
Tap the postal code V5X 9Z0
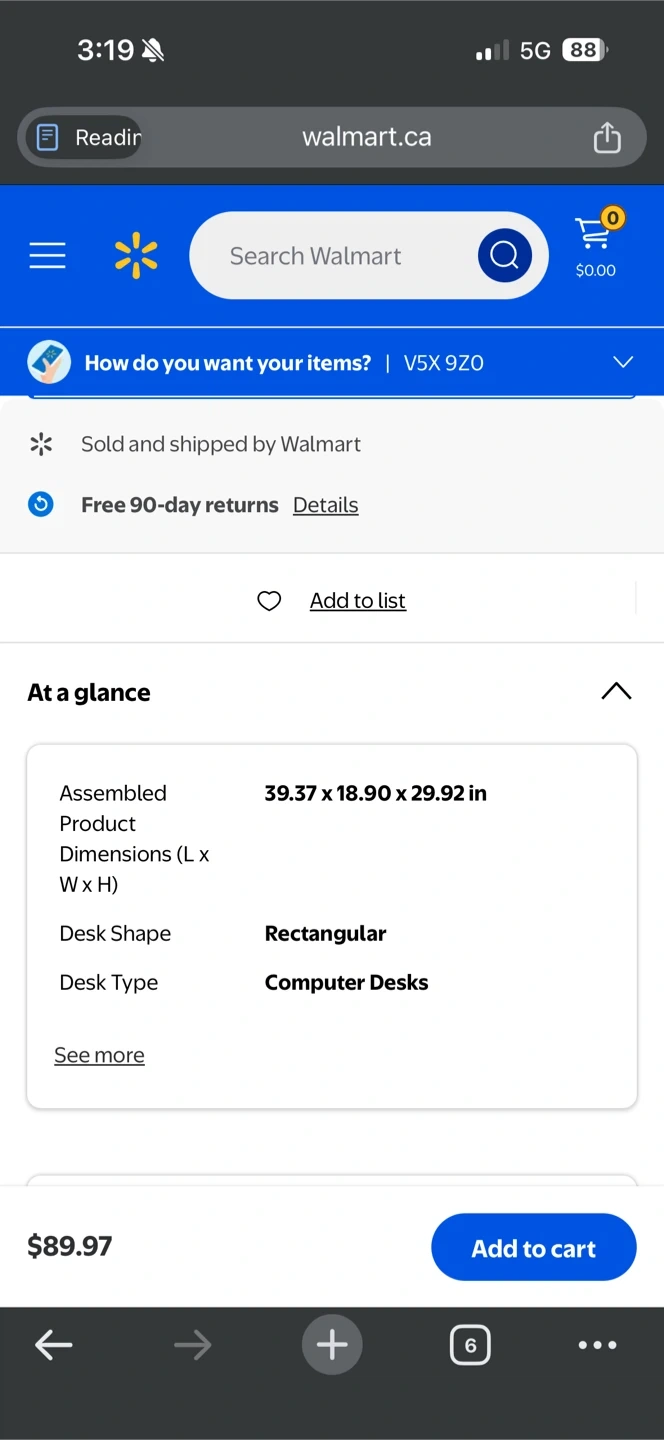tap(443, 363)
